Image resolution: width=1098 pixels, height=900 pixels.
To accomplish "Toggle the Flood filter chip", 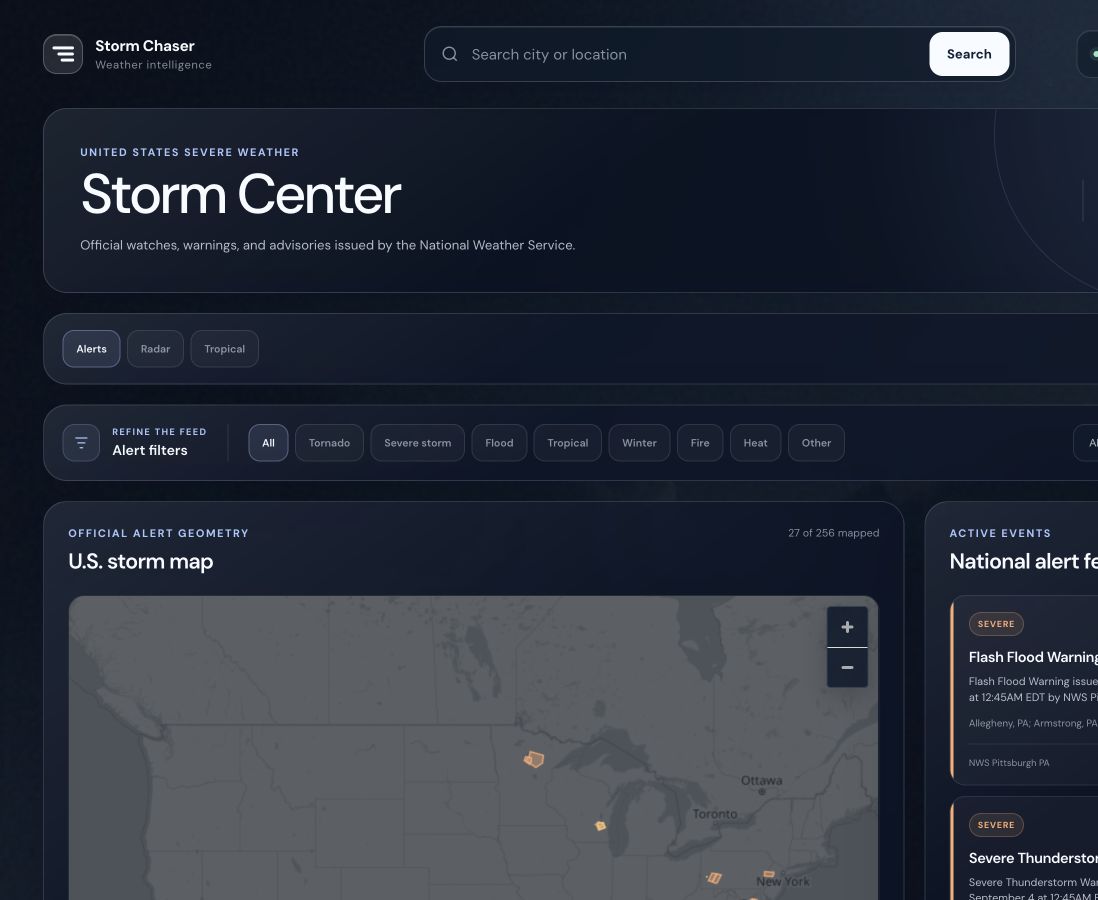I will pyautogui.click(x=499, y=443).
